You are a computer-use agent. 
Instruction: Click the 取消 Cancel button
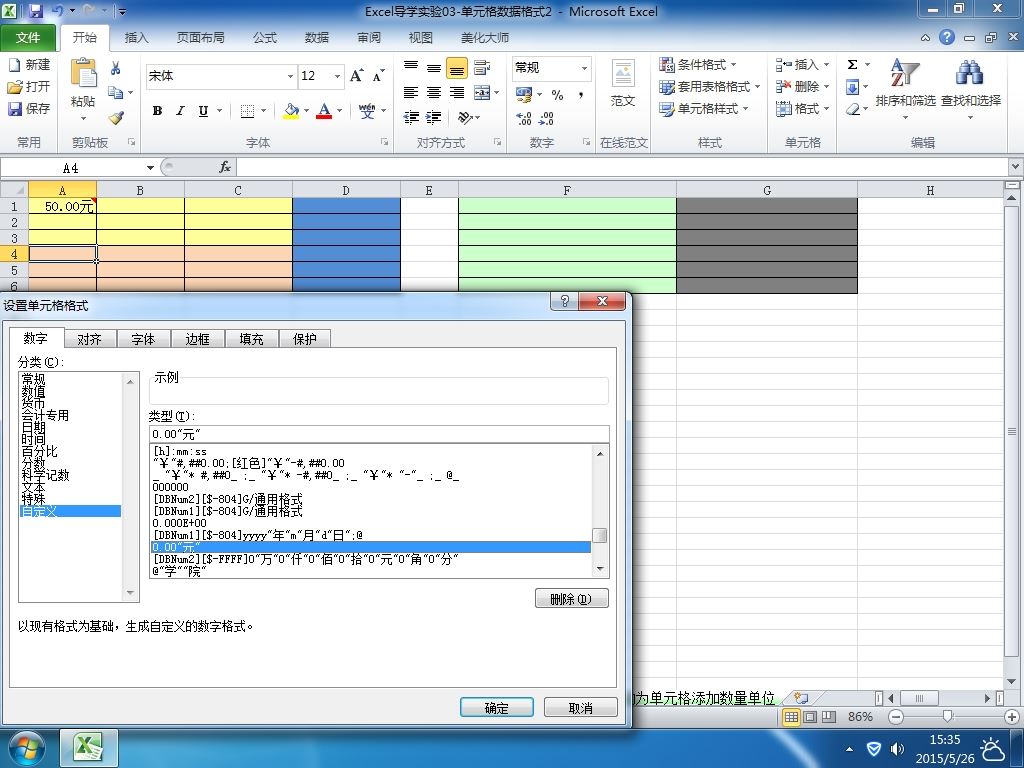[581, 708]
